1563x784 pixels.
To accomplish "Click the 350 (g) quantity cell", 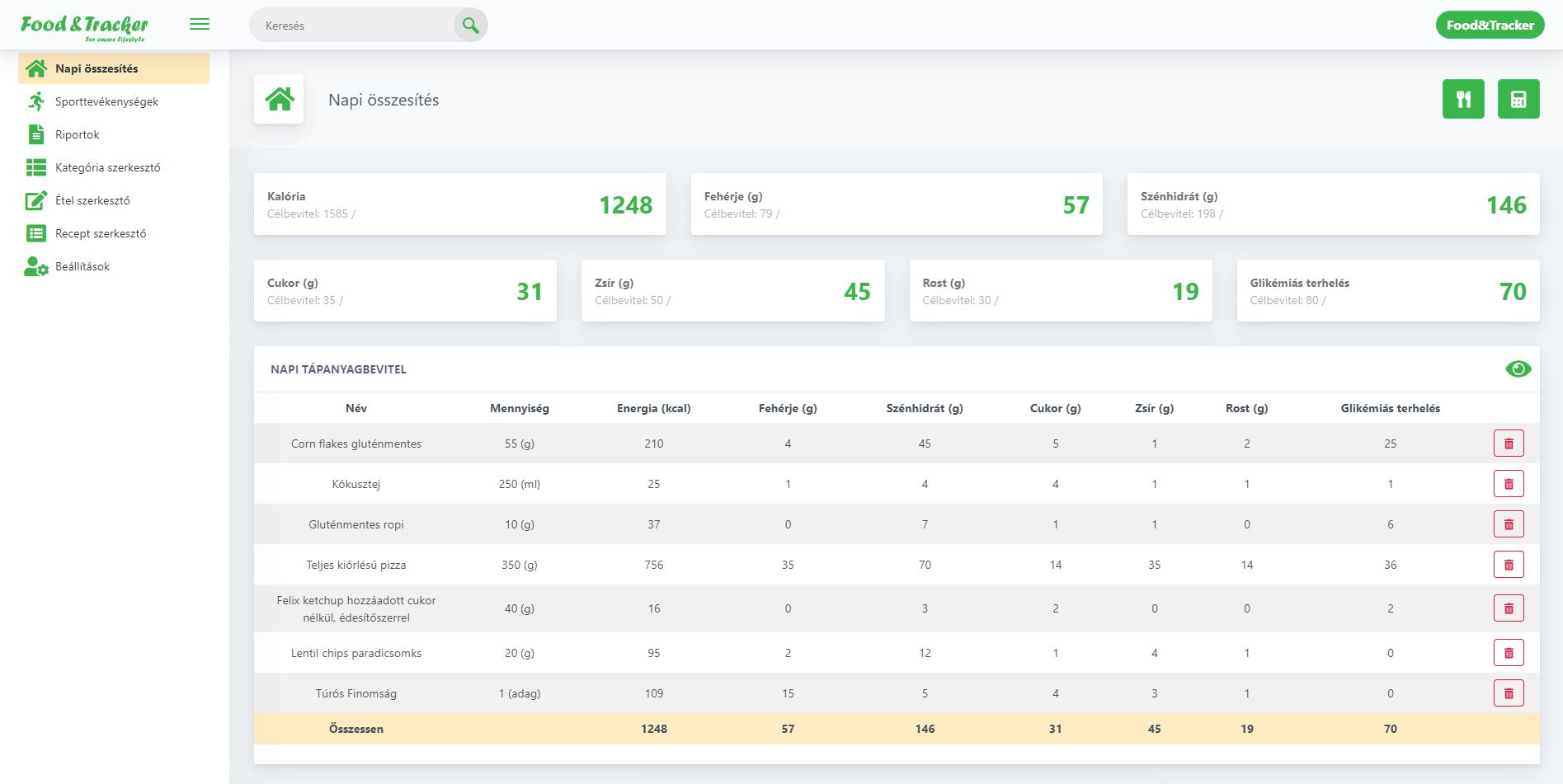I will [520, 565].
